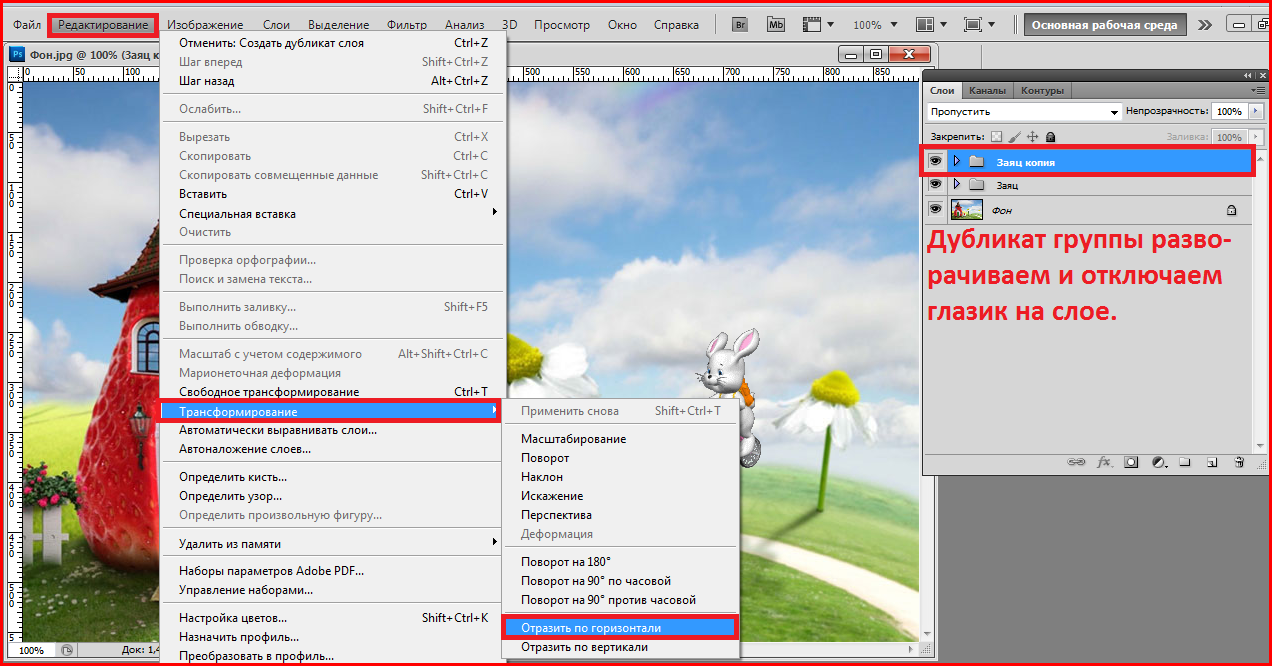
Task: Select Перспектива in the transform submenu
Action: (x=620, y=515)
